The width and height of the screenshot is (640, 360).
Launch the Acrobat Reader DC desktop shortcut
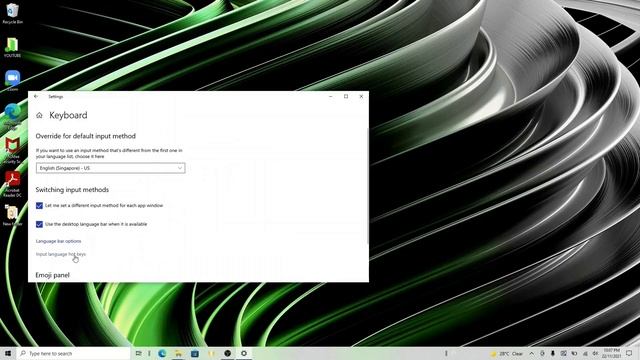tap(12, 184)
